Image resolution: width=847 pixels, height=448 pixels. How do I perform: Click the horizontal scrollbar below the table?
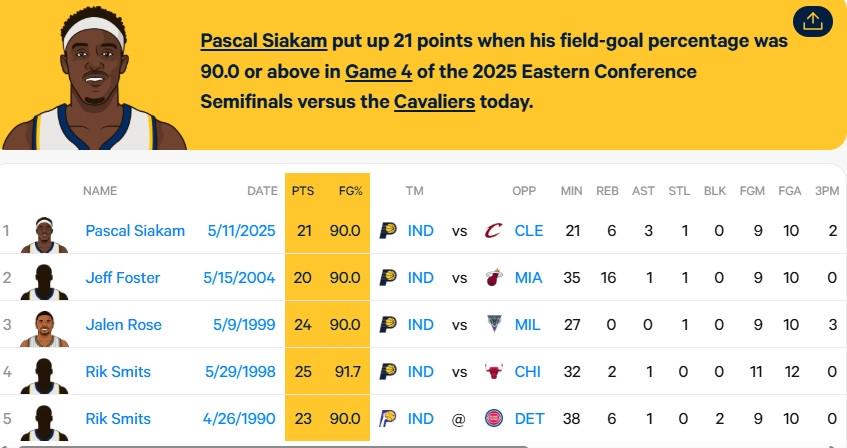(x=273, y=446)
